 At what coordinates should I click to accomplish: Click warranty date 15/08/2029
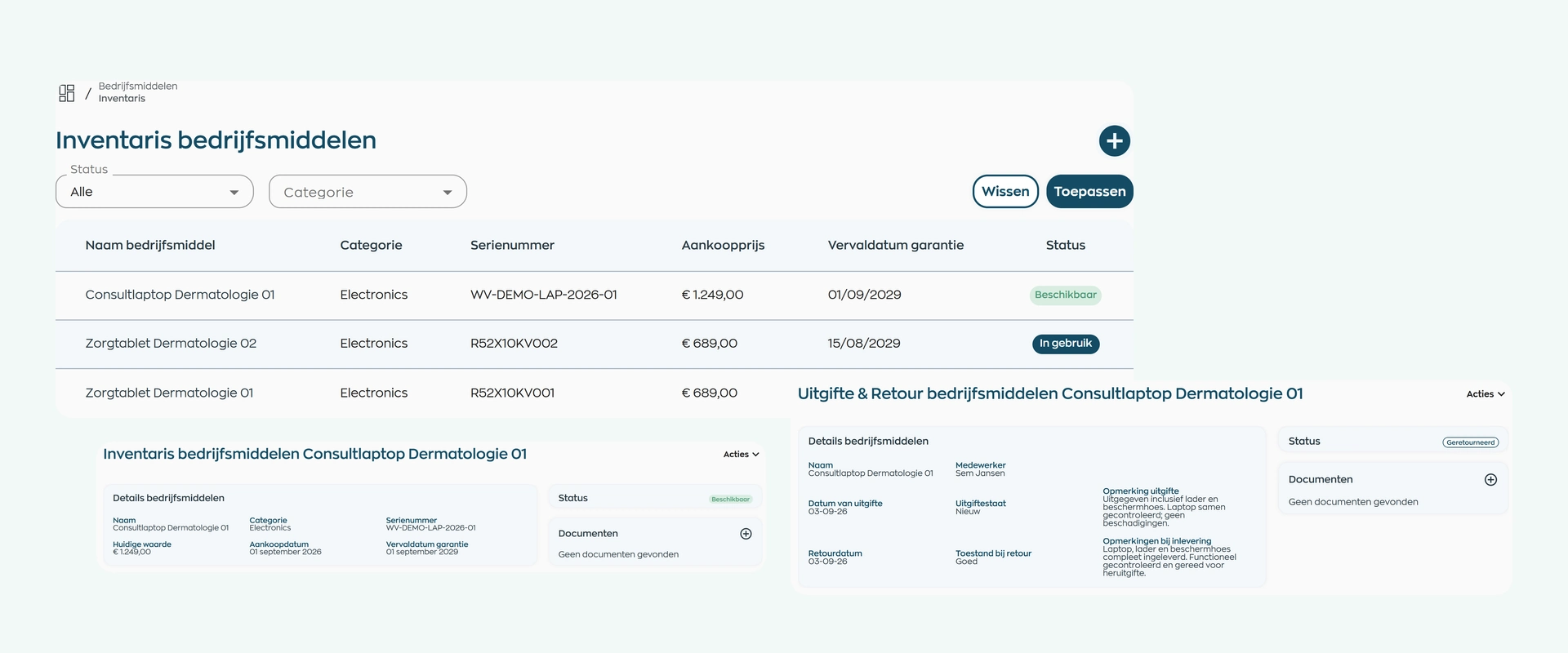coord(863,344)
